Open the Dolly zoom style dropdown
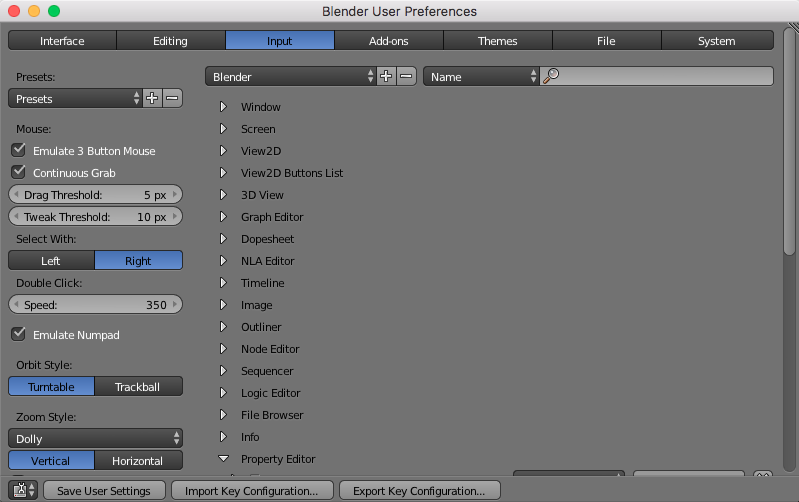The image size is (799, 502). coord(95,438)
